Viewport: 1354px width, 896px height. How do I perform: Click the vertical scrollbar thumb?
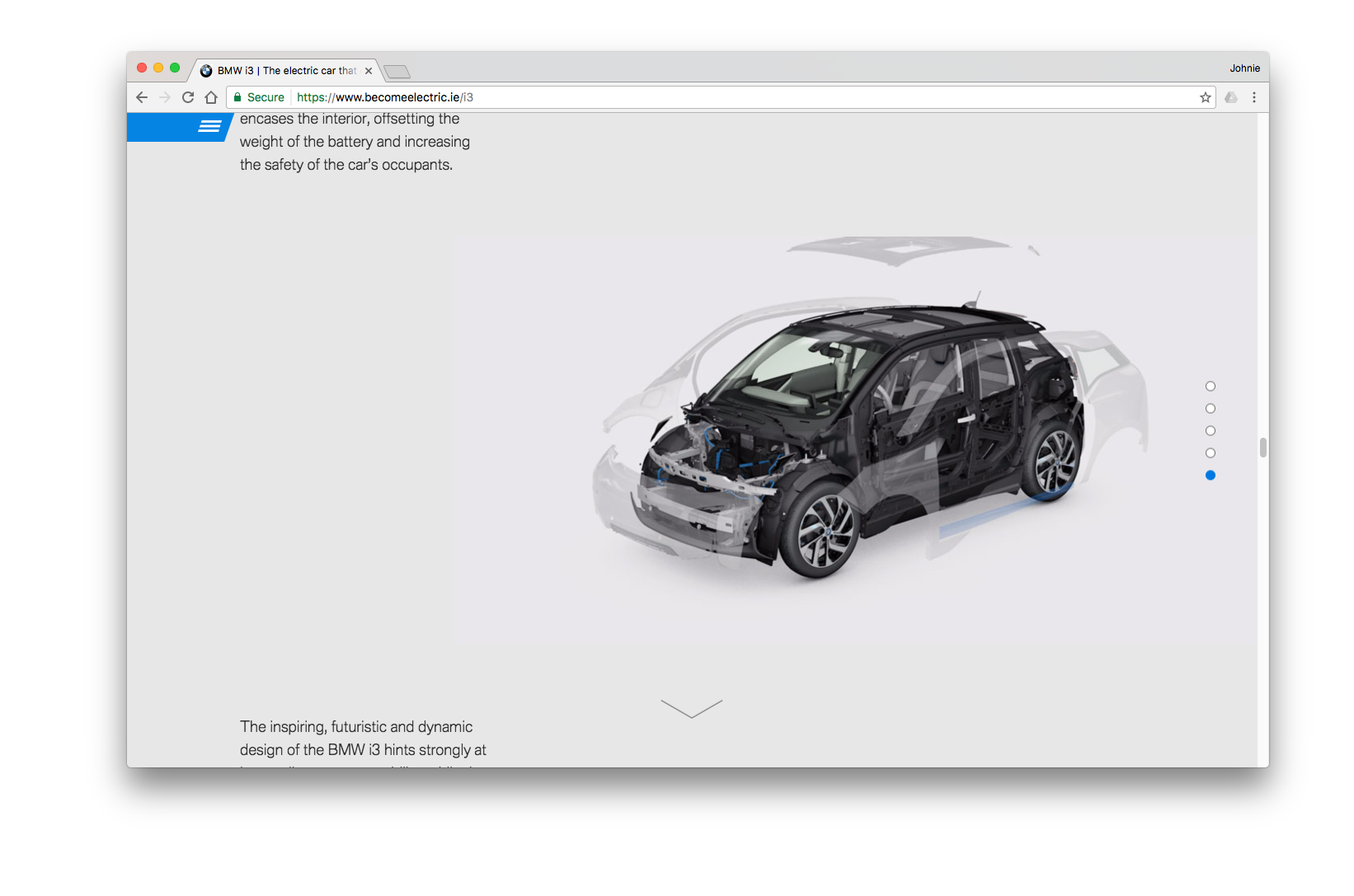tap(1263, 448)
